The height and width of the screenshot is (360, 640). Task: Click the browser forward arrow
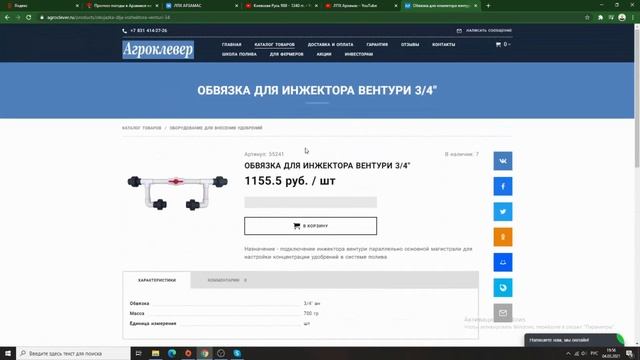(x=18, y=18)
